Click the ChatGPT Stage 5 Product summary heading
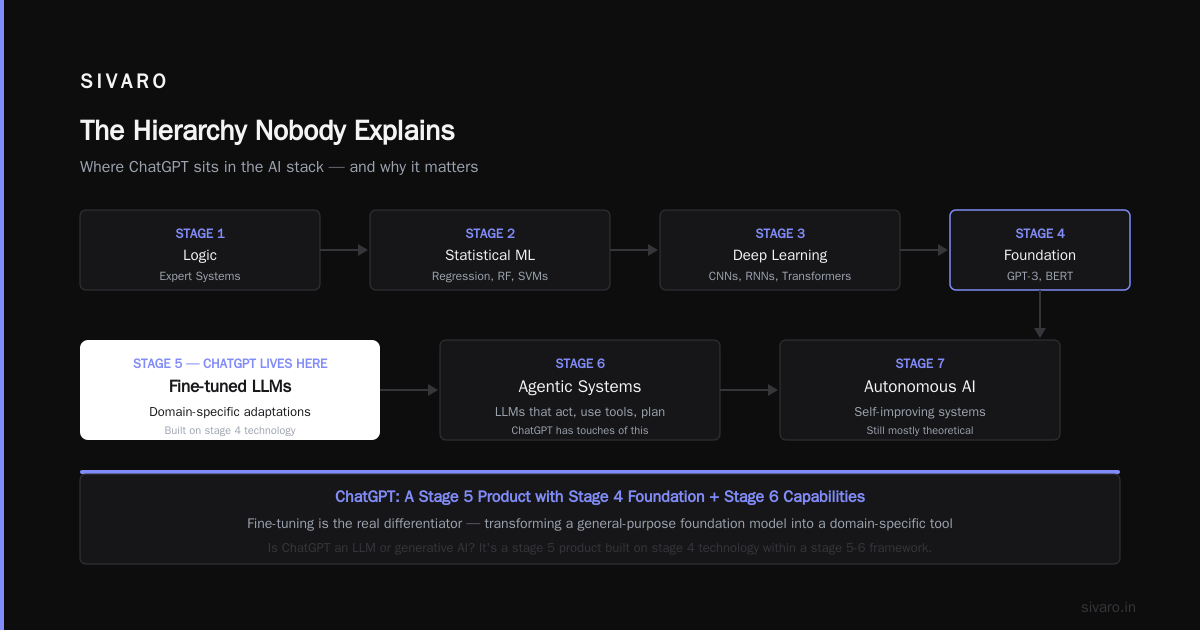 point(600,496)
